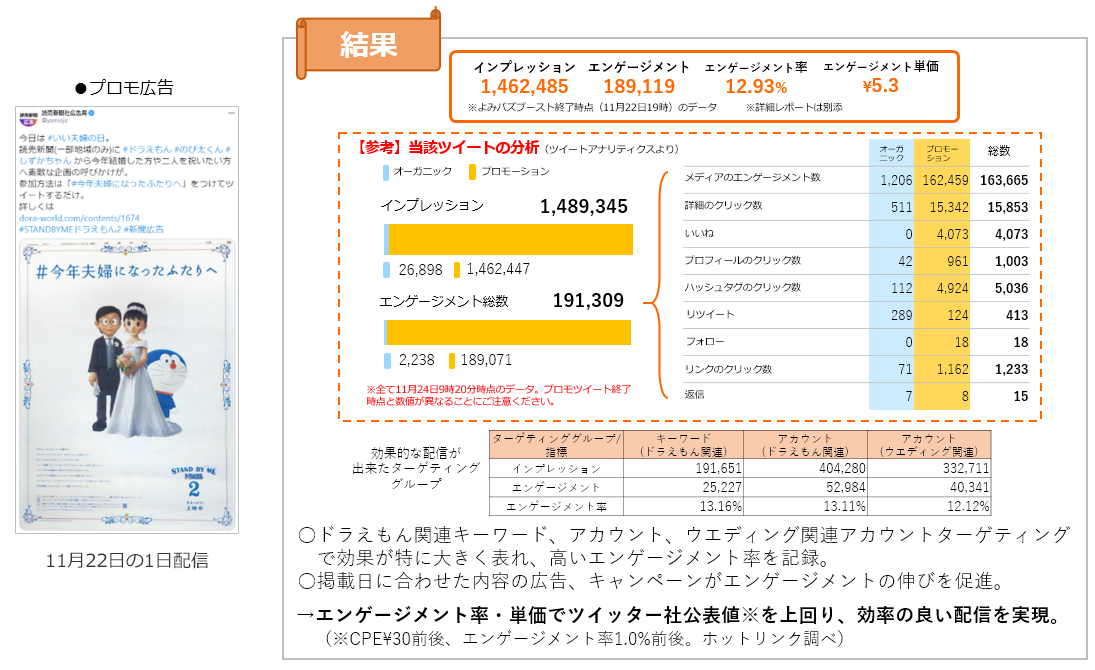This screenshot has height=670, width=1095.
Task: Select the エンゲージメント value 189,119
Action: coord(639,87)
